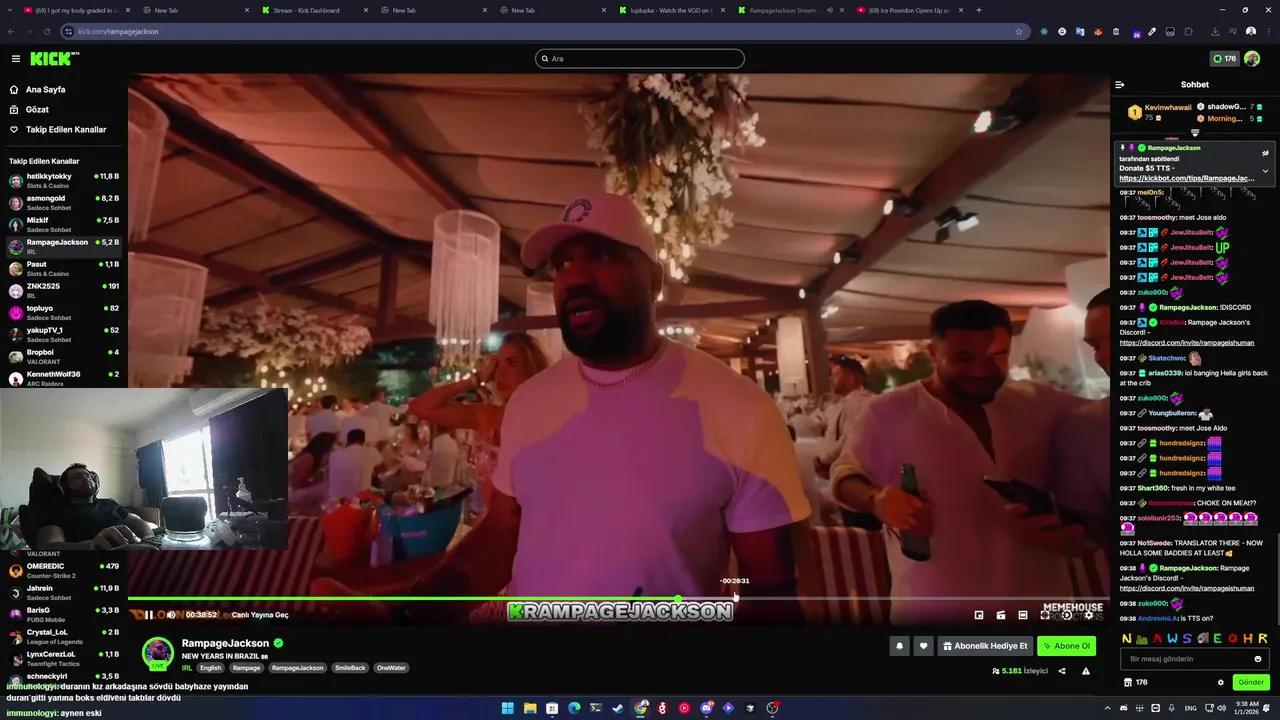The image size is (1280, 720).
Task: Collapse the Sohbet chat panel
Action: click(x=1120, y=85)
